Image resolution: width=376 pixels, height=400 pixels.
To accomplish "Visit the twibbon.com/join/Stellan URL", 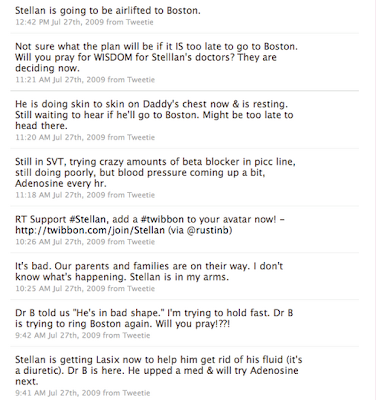I will [90, 230].
